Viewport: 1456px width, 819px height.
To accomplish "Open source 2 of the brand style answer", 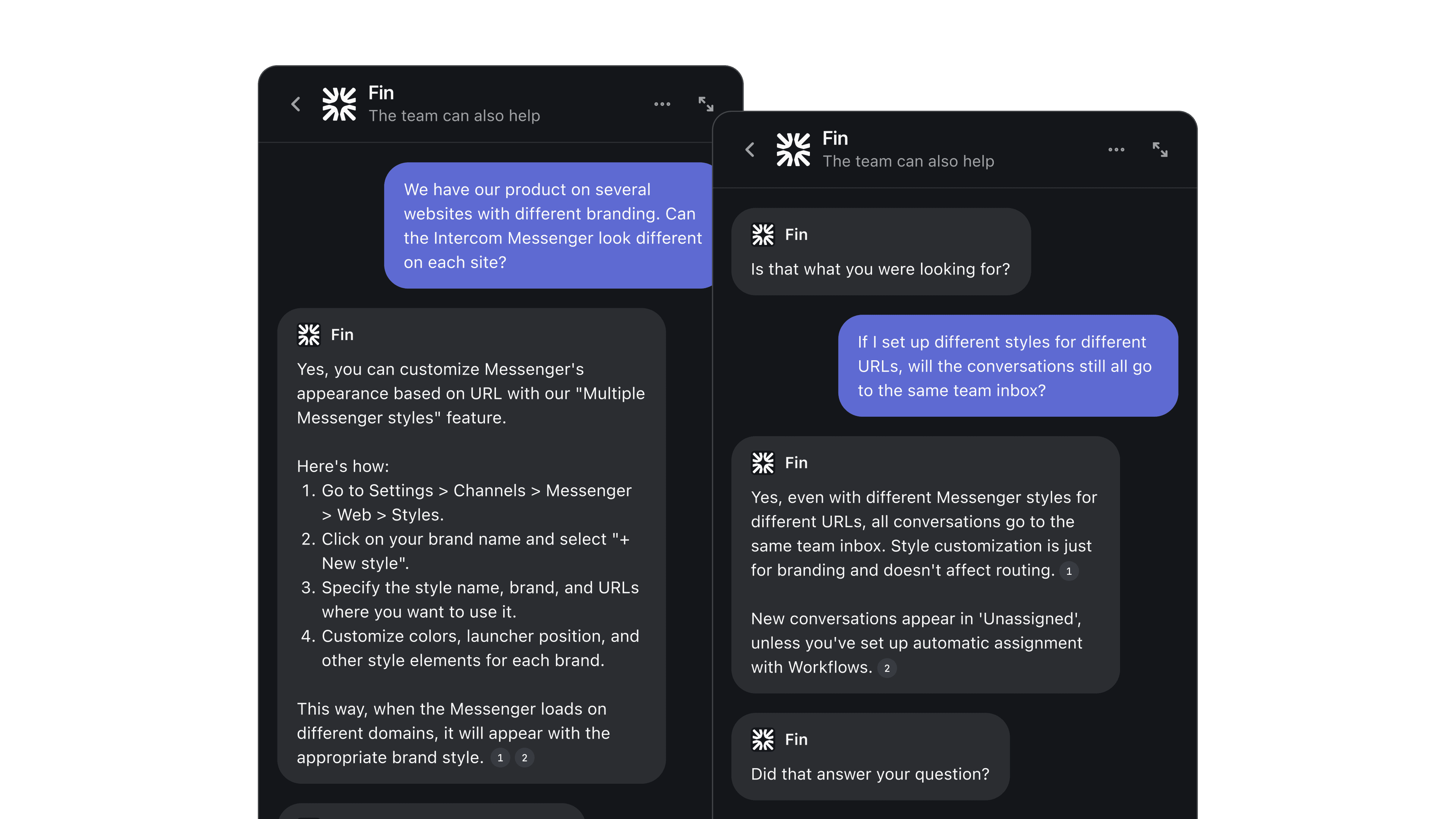I will point(524,758).
